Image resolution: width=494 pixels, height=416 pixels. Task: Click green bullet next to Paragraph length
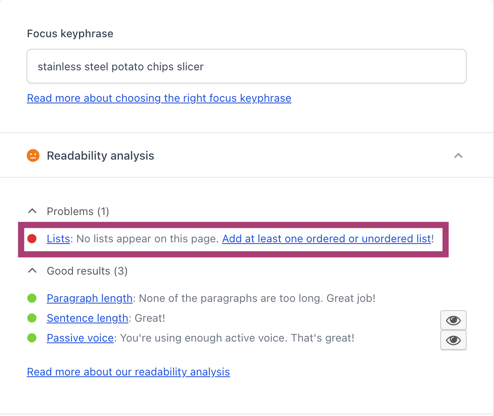click(x=32, y=298)
